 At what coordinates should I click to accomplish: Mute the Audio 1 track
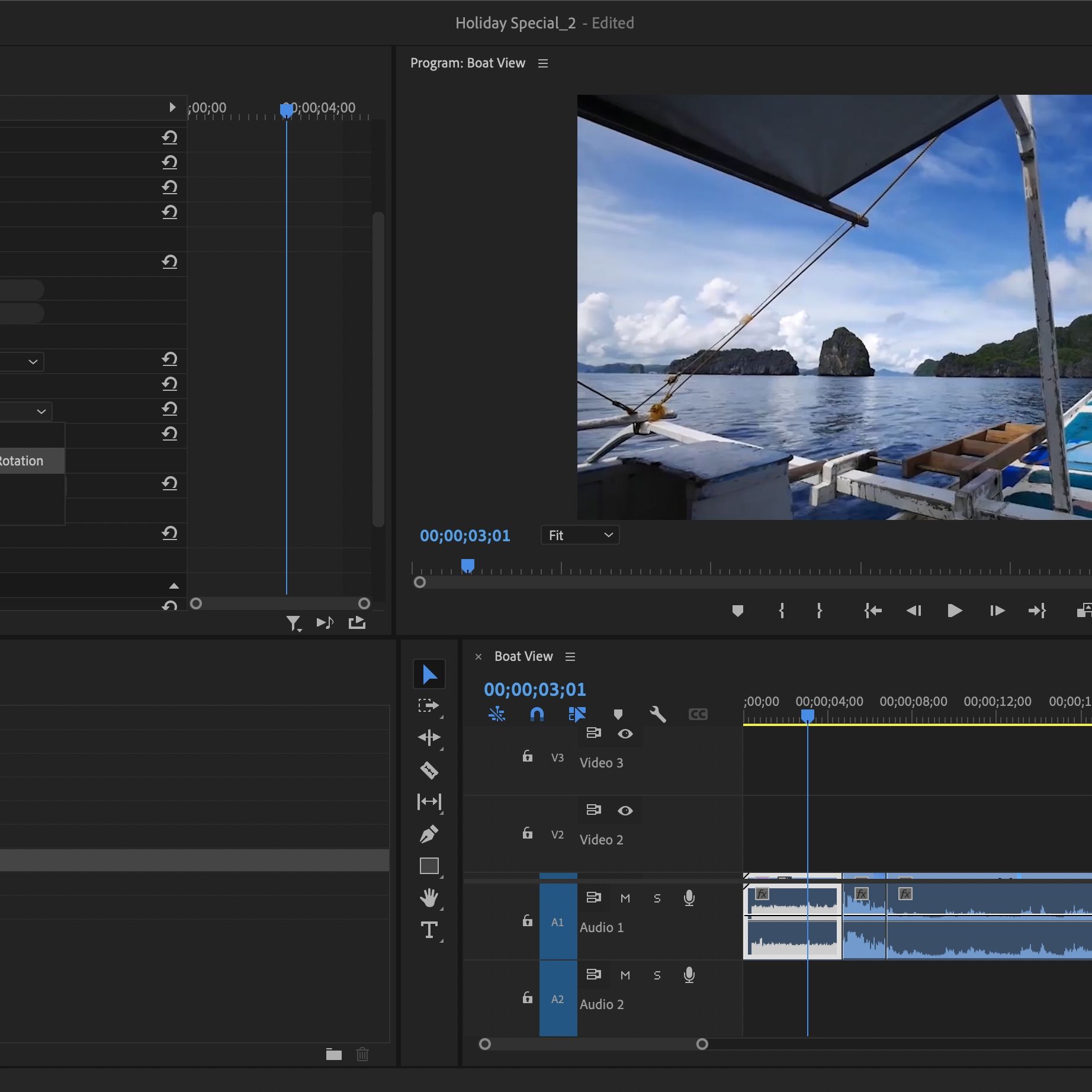625,898
